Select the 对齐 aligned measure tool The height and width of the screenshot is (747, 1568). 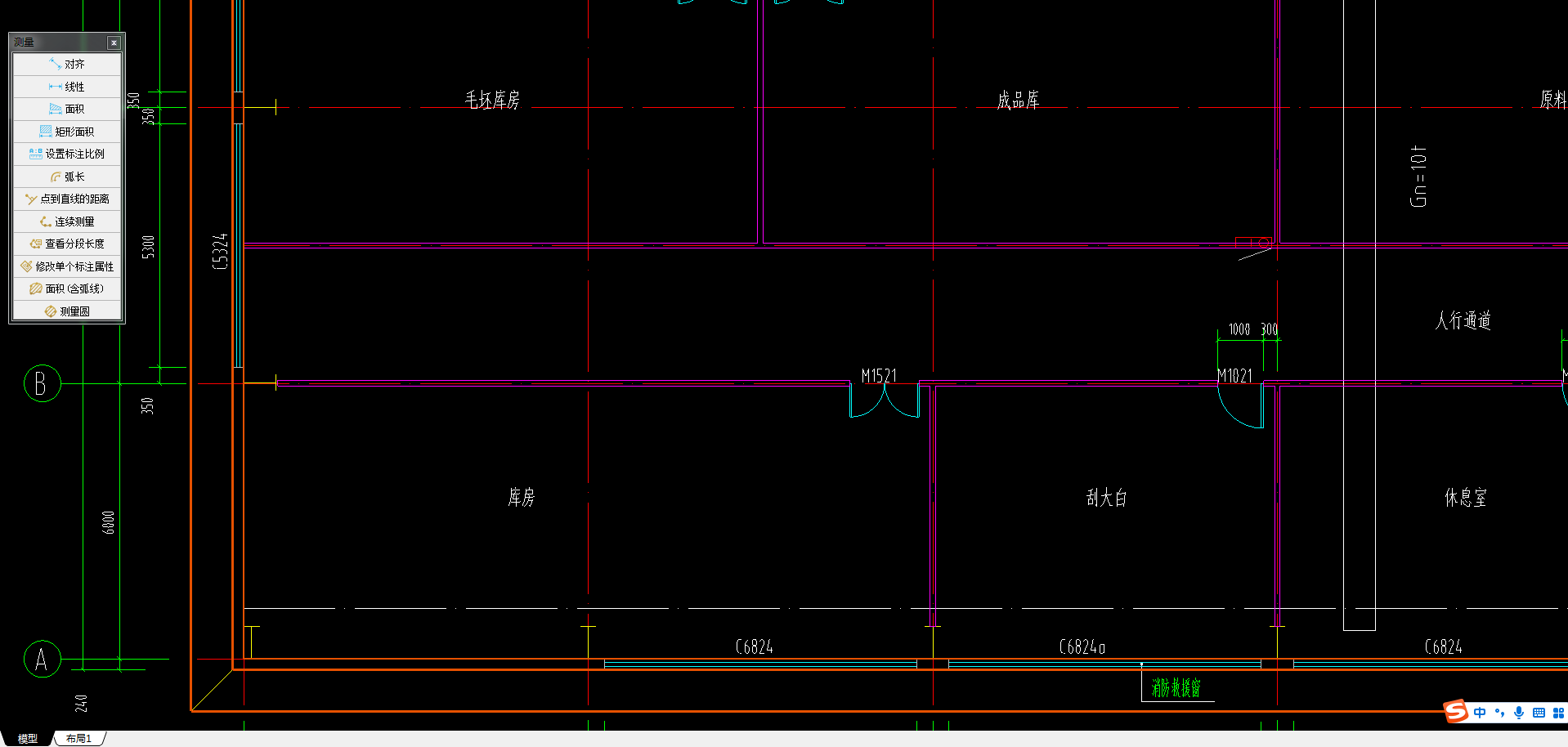pos(67,64)
